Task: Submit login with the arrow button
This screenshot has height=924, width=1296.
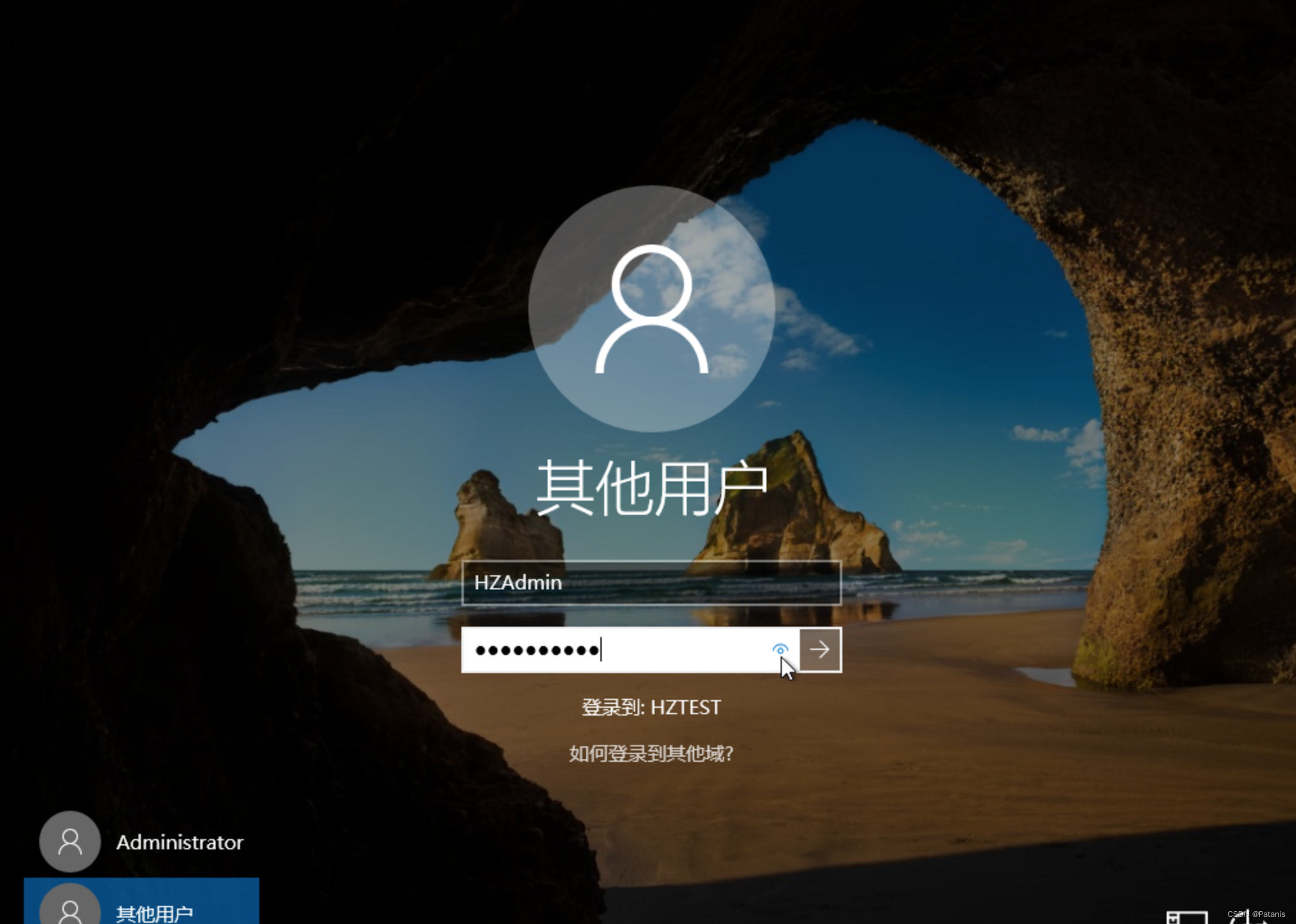Action: tap(820, 649)
